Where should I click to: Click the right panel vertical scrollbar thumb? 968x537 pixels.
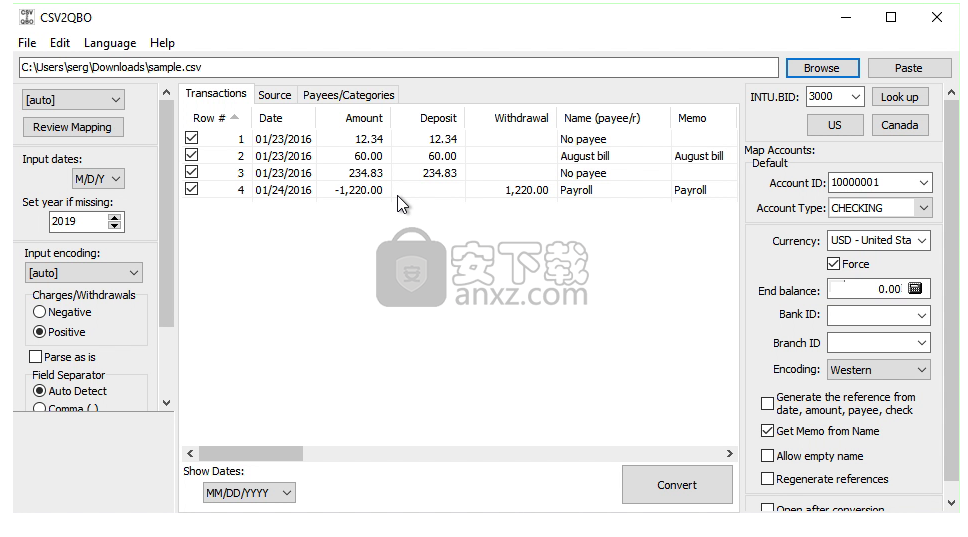[951, 291]
